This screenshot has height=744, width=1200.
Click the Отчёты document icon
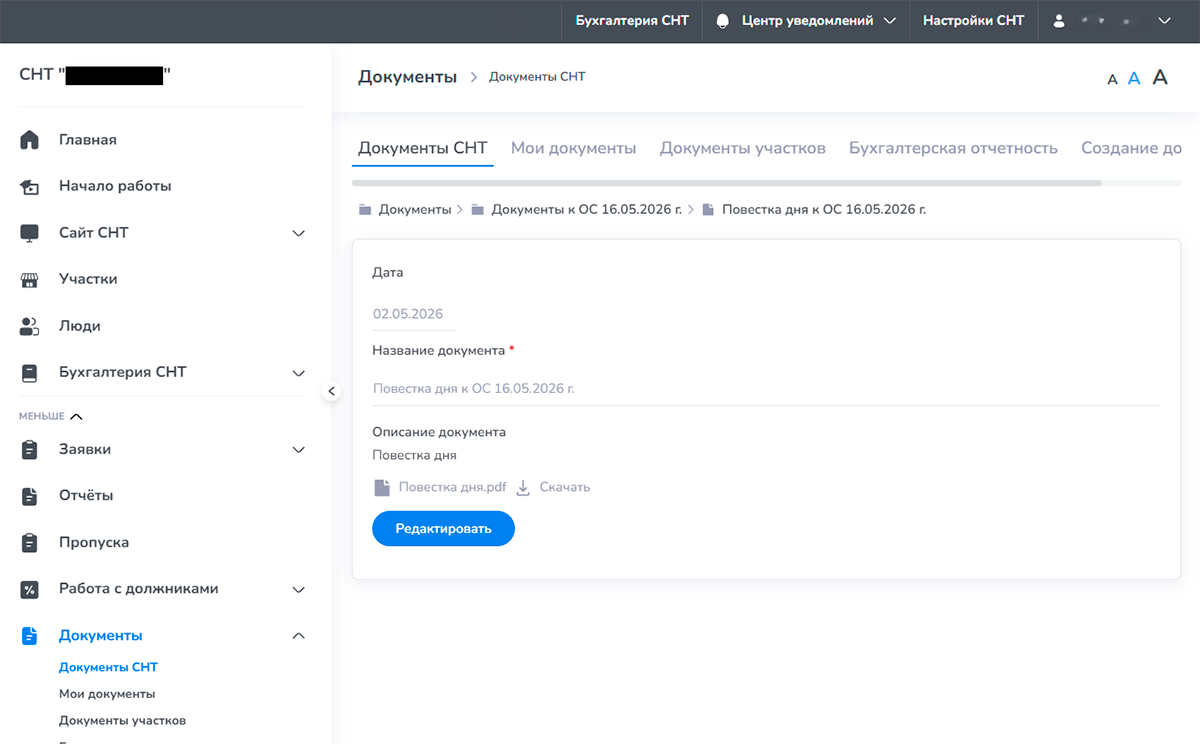coord(30,496)
